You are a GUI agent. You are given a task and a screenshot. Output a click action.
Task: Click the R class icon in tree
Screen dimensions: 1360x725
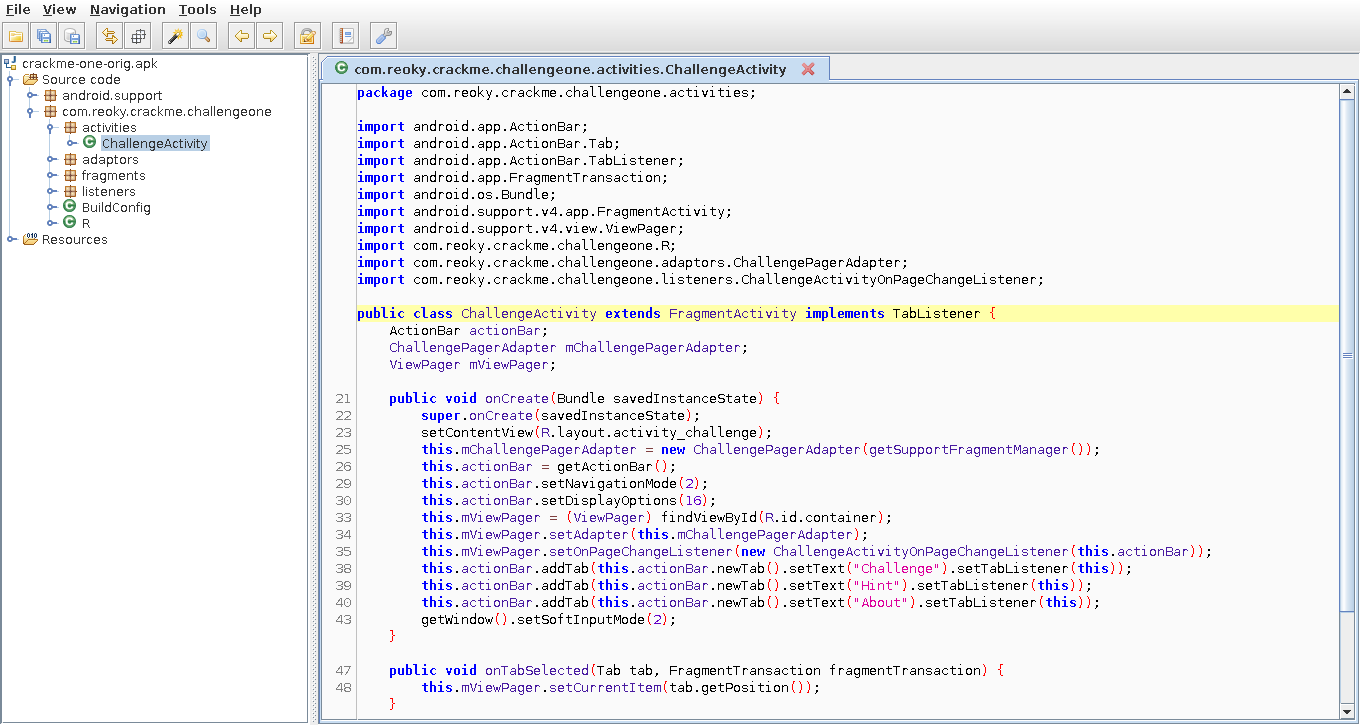pyautogui.click(x=70, y=223)
